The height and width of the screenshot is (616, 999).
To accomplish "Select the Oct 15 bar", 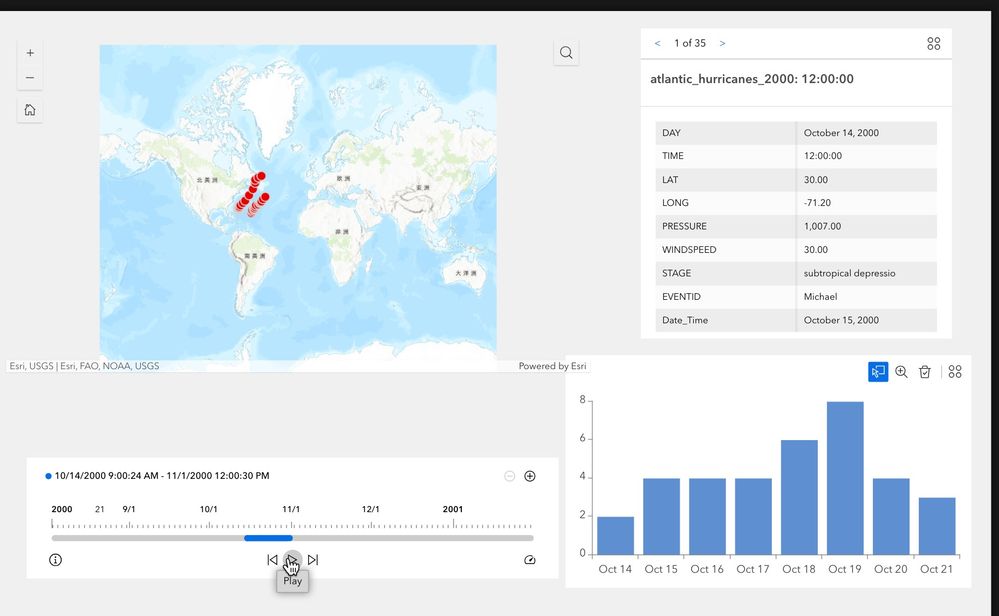I will pos(661,517).
